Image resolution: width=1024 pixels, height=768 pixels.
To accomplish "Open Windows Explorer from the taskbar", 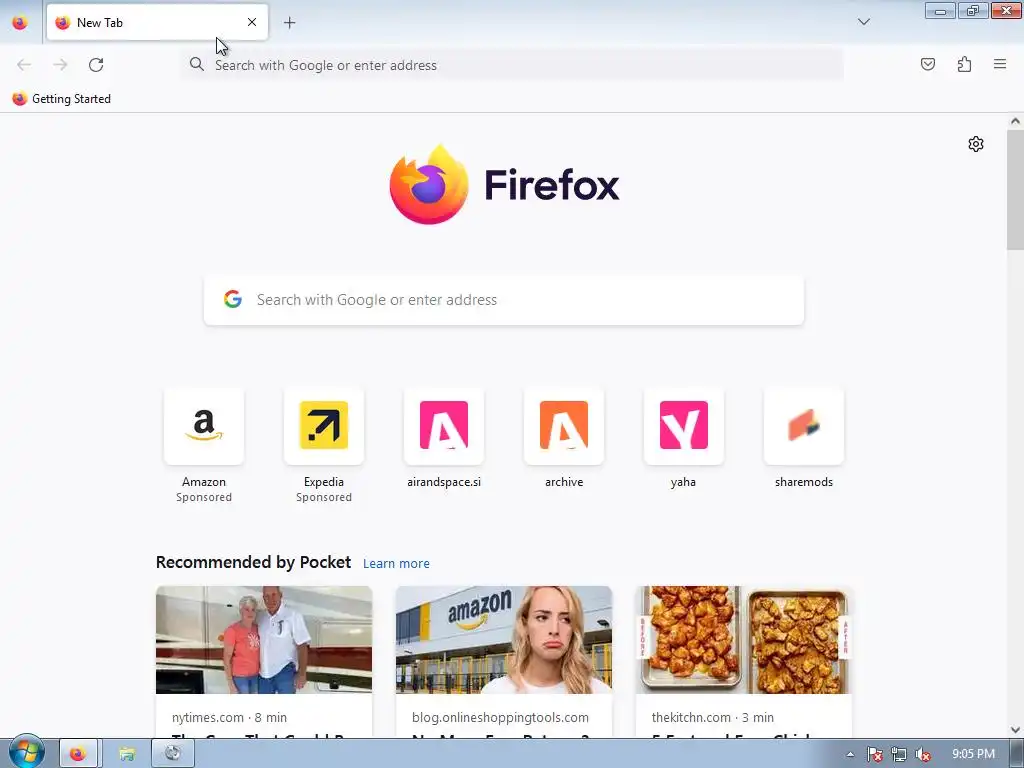I will tap(127, 754).
